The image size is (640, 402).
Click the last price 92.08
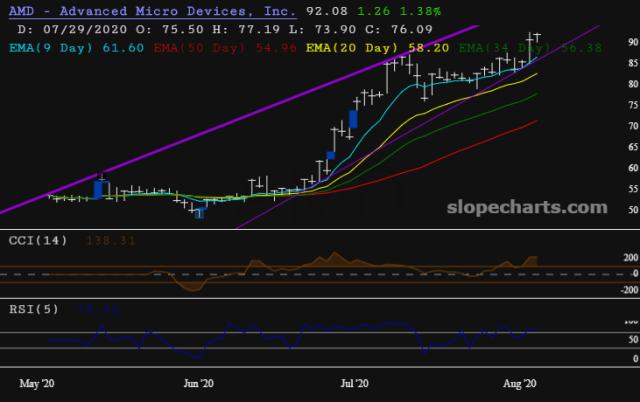pyautogui.click(x=327, y=11)
